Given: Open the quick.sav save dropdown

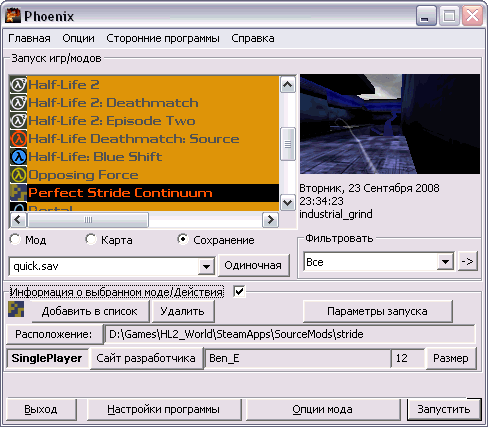Looking at the screenshot, I should pyautogui.click(x=206, y=266).
